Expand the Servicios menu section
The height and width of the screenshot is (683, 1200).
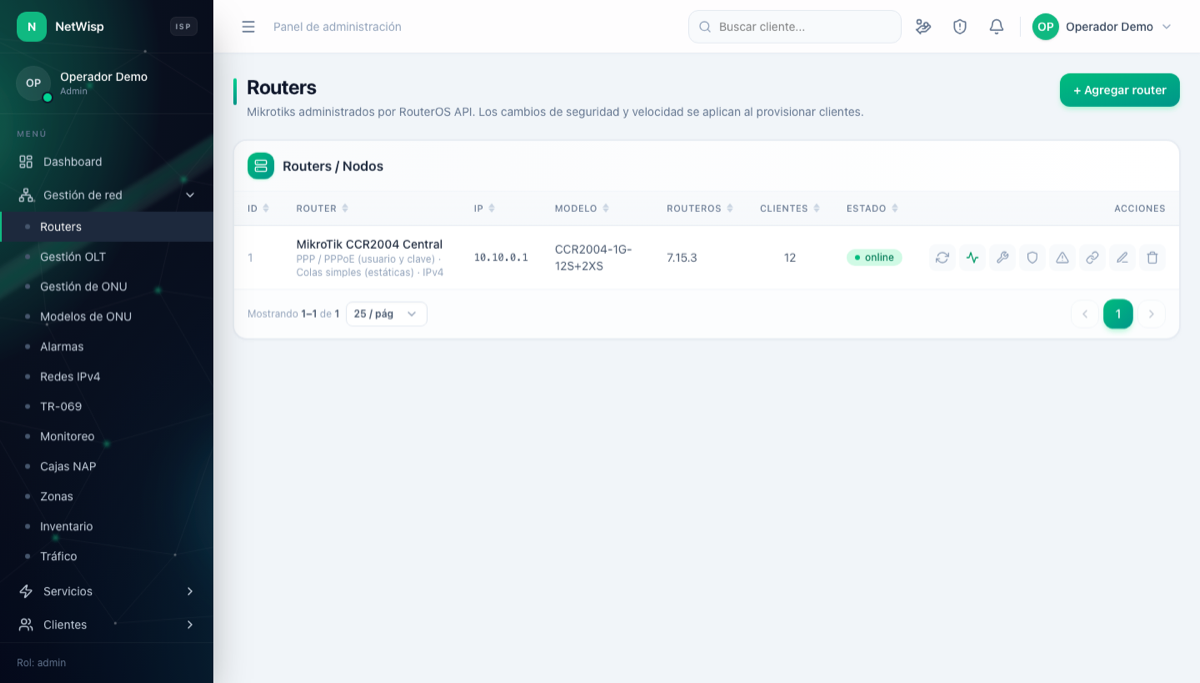coord(106,591)
